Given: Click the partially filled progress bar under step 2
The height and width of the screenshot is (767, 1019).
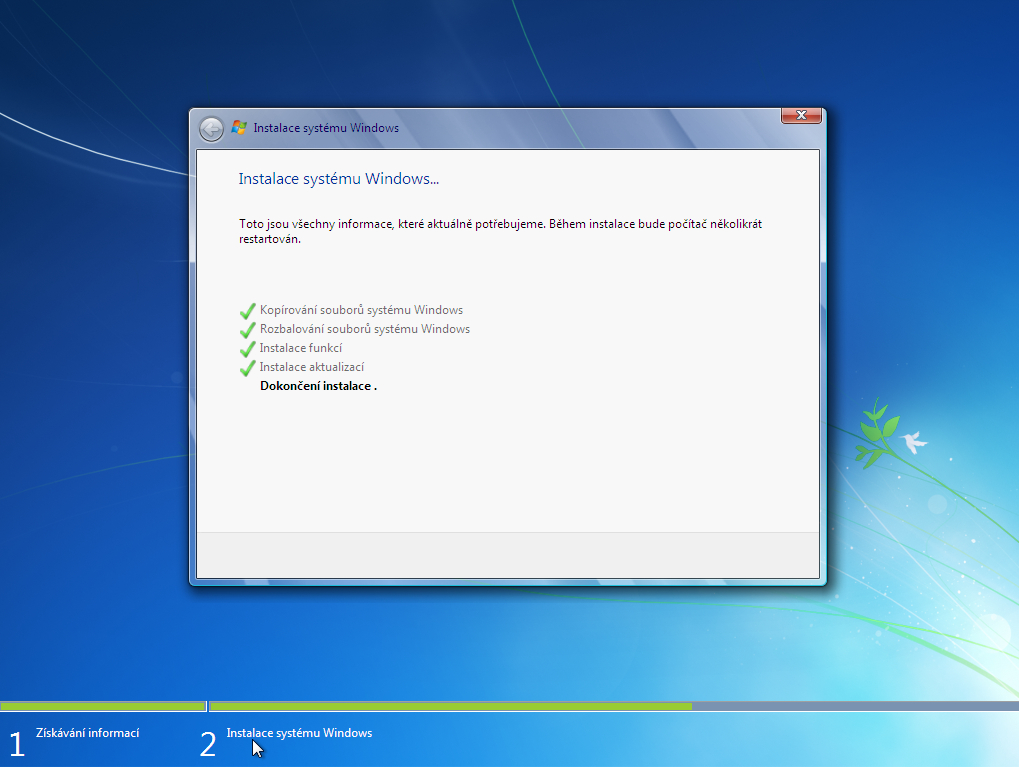Looking at the screenshot, I should (x=450, y=705).
